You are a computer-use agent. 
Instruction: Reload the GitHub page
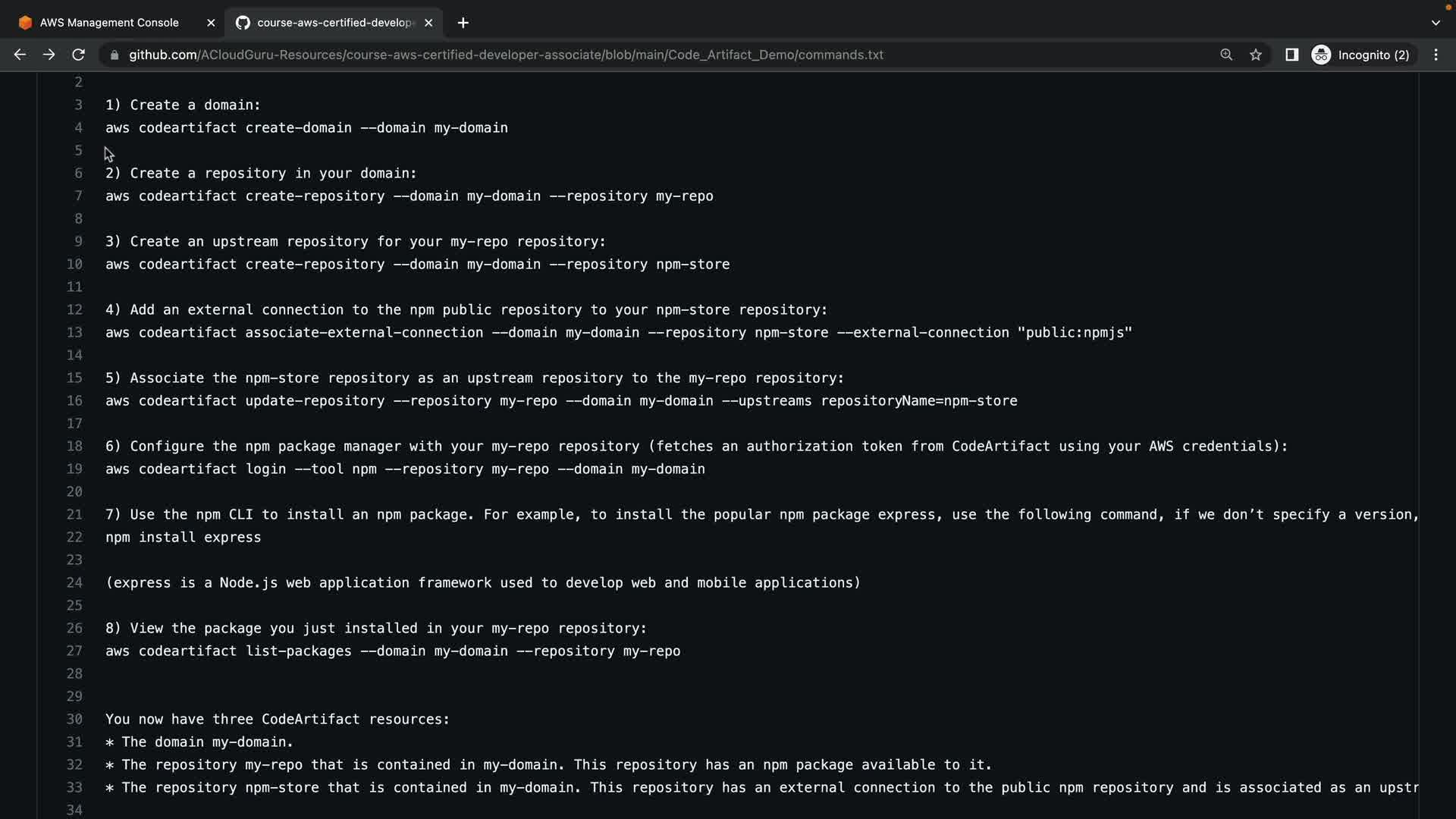(x=78, y=55)
